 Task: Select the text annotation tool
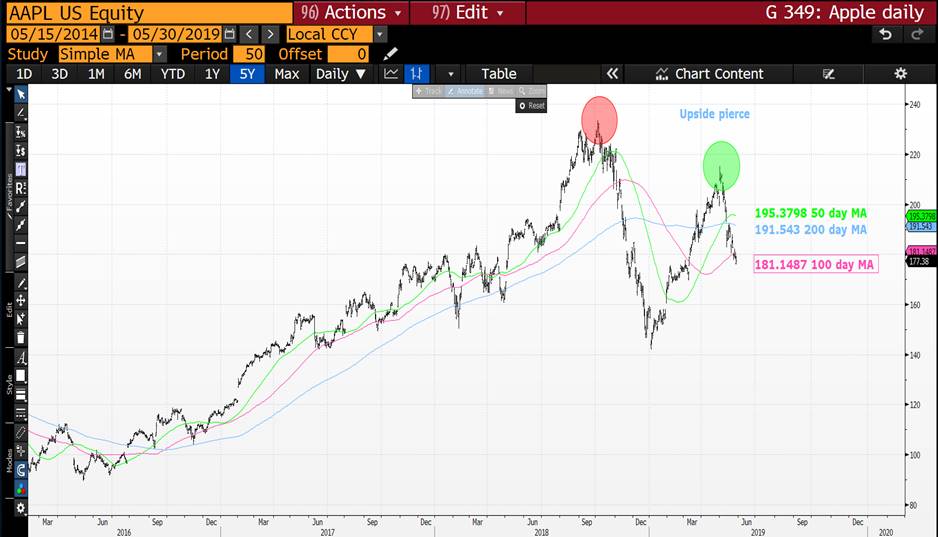[x=20, y=169]
